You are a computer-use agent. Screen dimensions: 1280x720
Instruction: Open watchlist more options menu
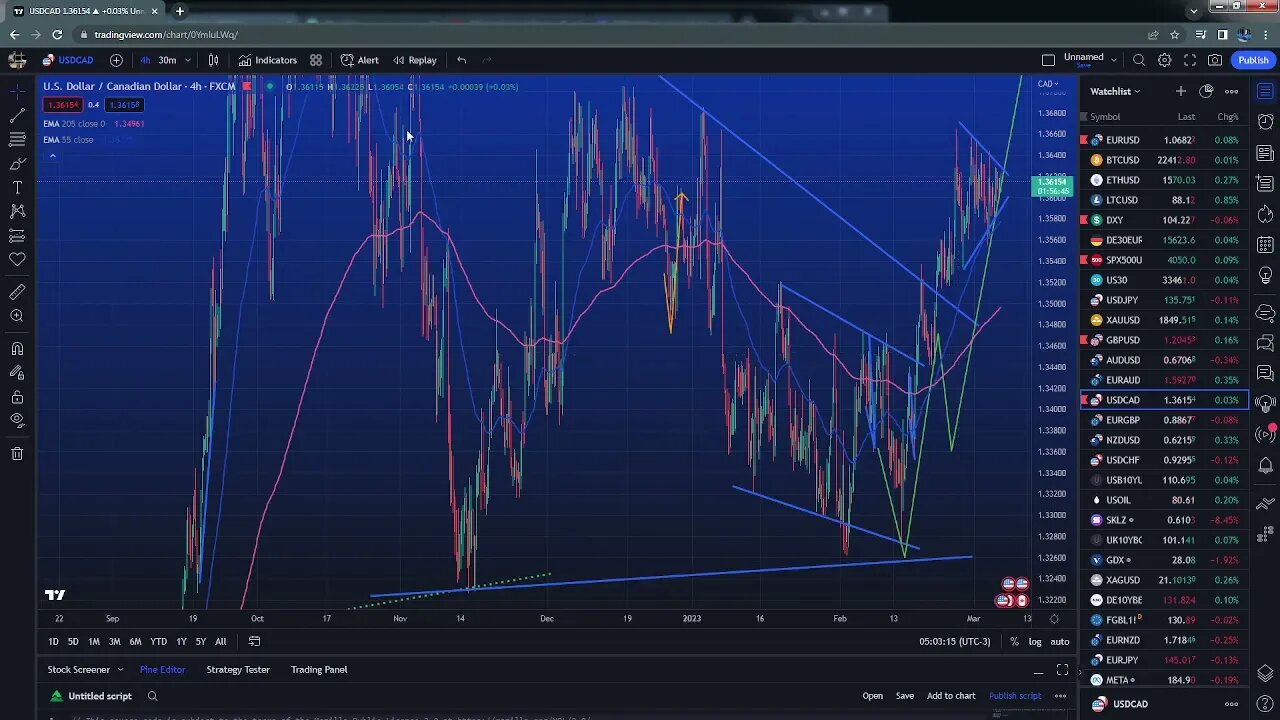1231,91
